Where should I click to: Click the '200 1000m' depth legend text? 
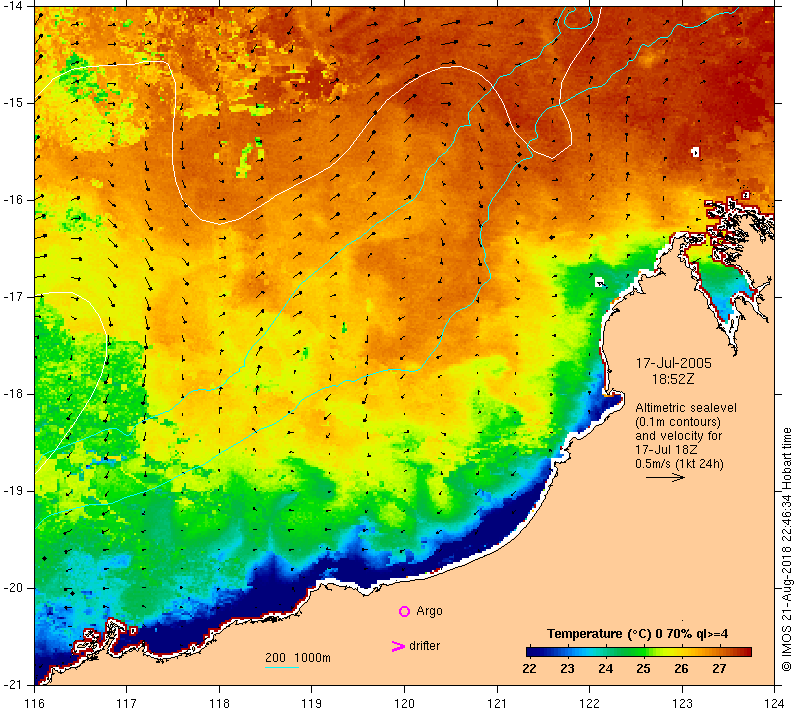(x=298, y=657)
